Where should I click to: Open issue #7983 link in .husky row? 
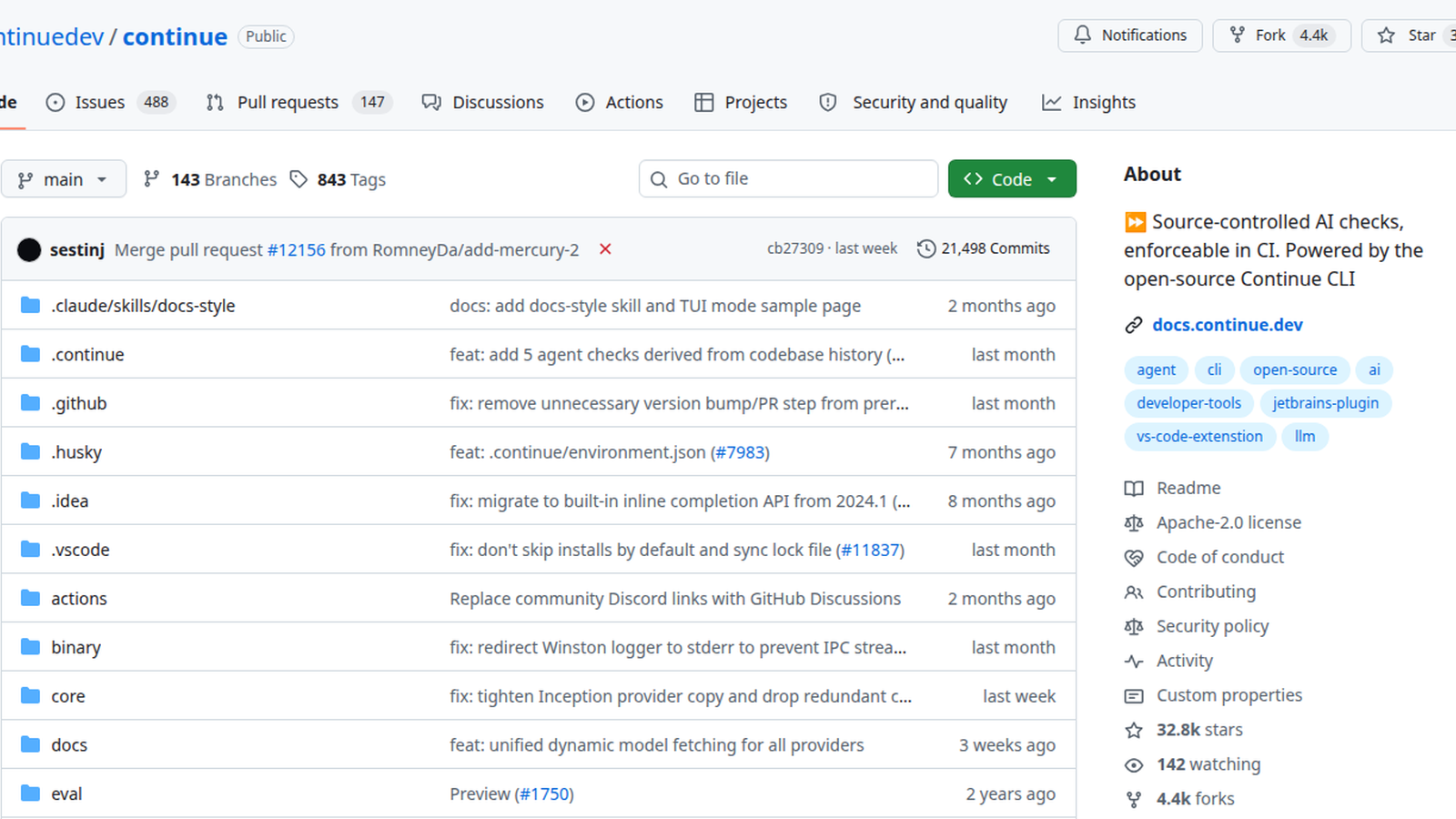tap(740, 452)
